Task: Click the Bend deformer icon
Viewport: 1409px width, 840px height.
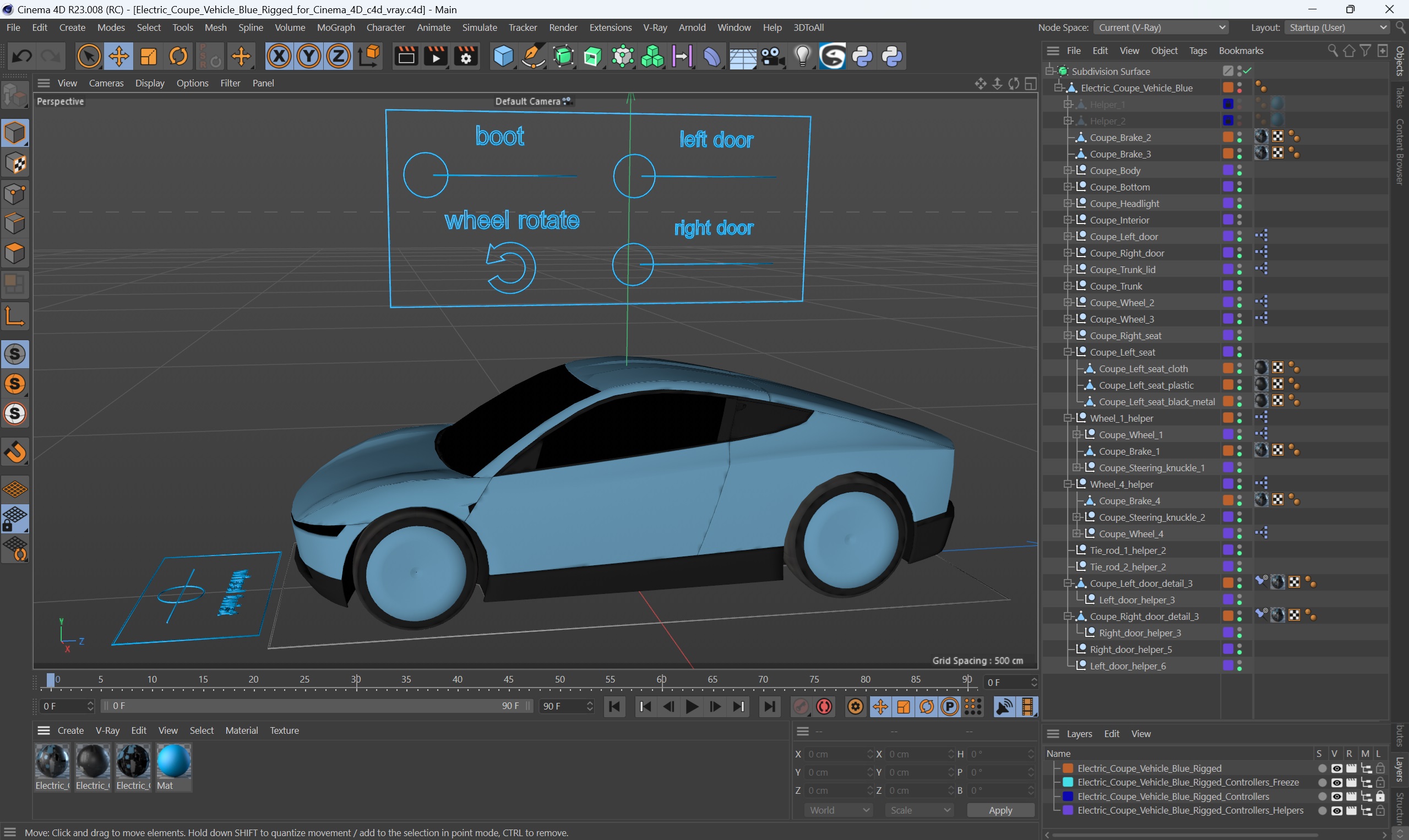Action: [x=712, y=56]
